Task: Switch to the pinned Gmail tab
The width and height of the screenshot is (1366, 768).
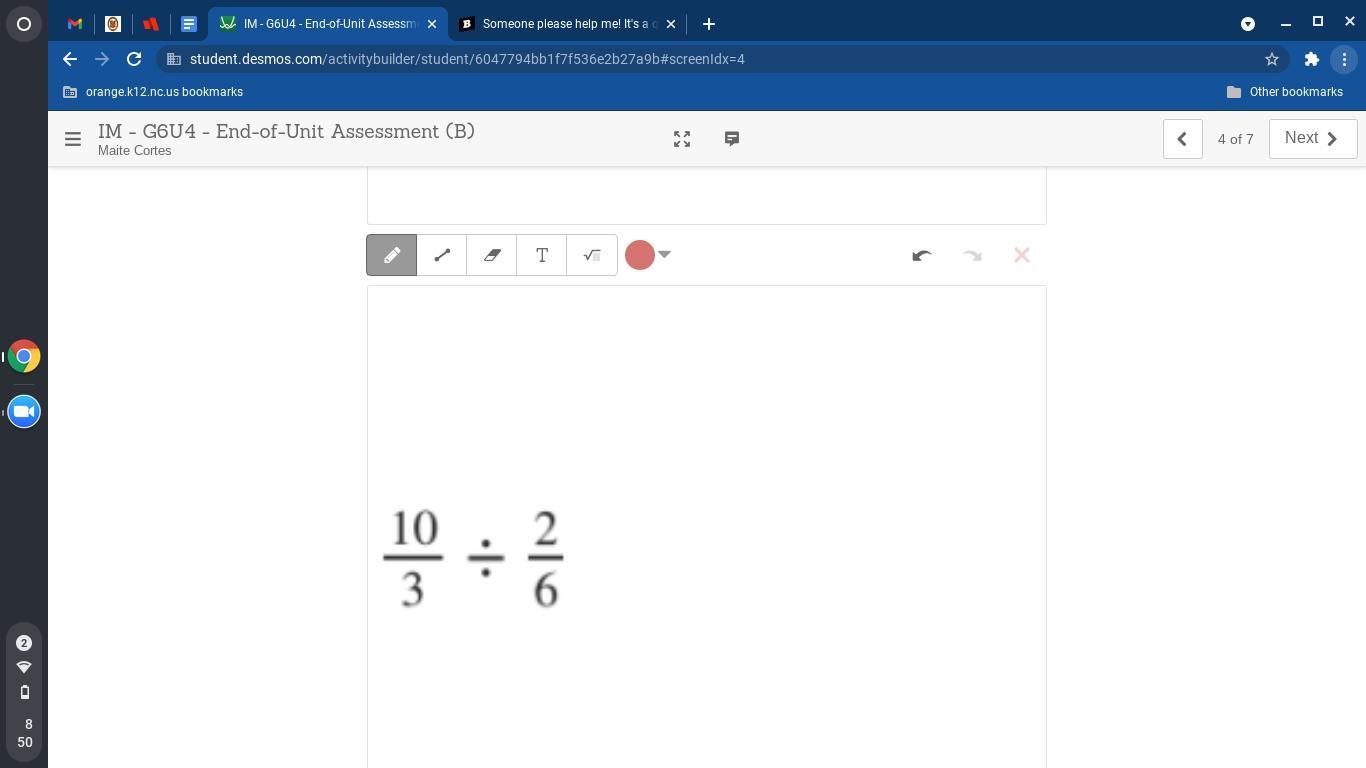Action: coord(75,24)
